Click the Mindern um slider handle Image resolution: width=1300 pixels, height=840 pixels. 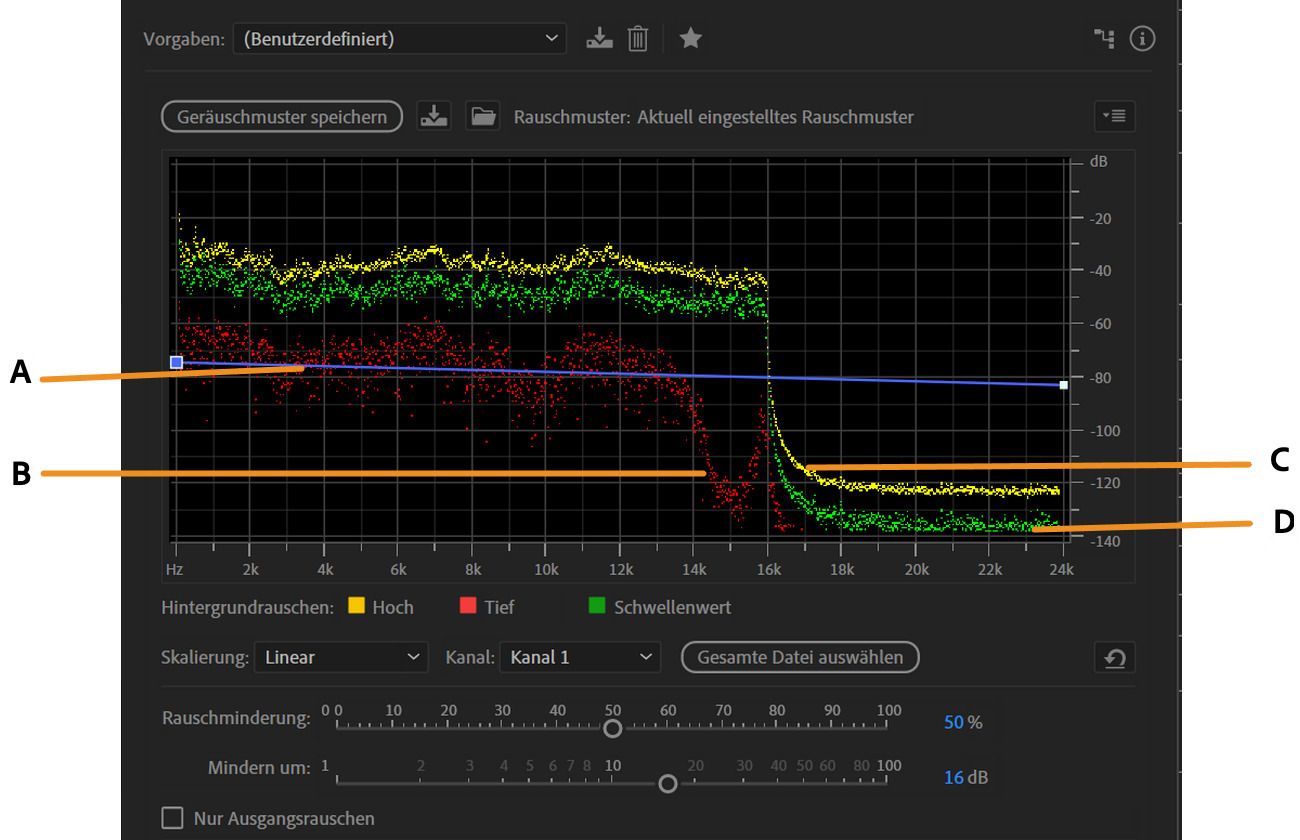point(668,783)
